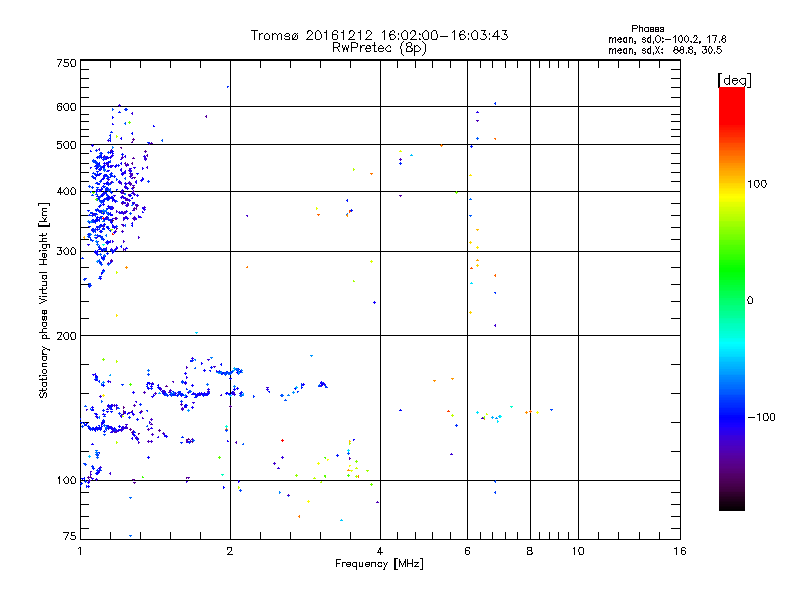Click the colorbar '0' tick label
This screenshot has height=600, width=800.
click(x=750, y=301)
